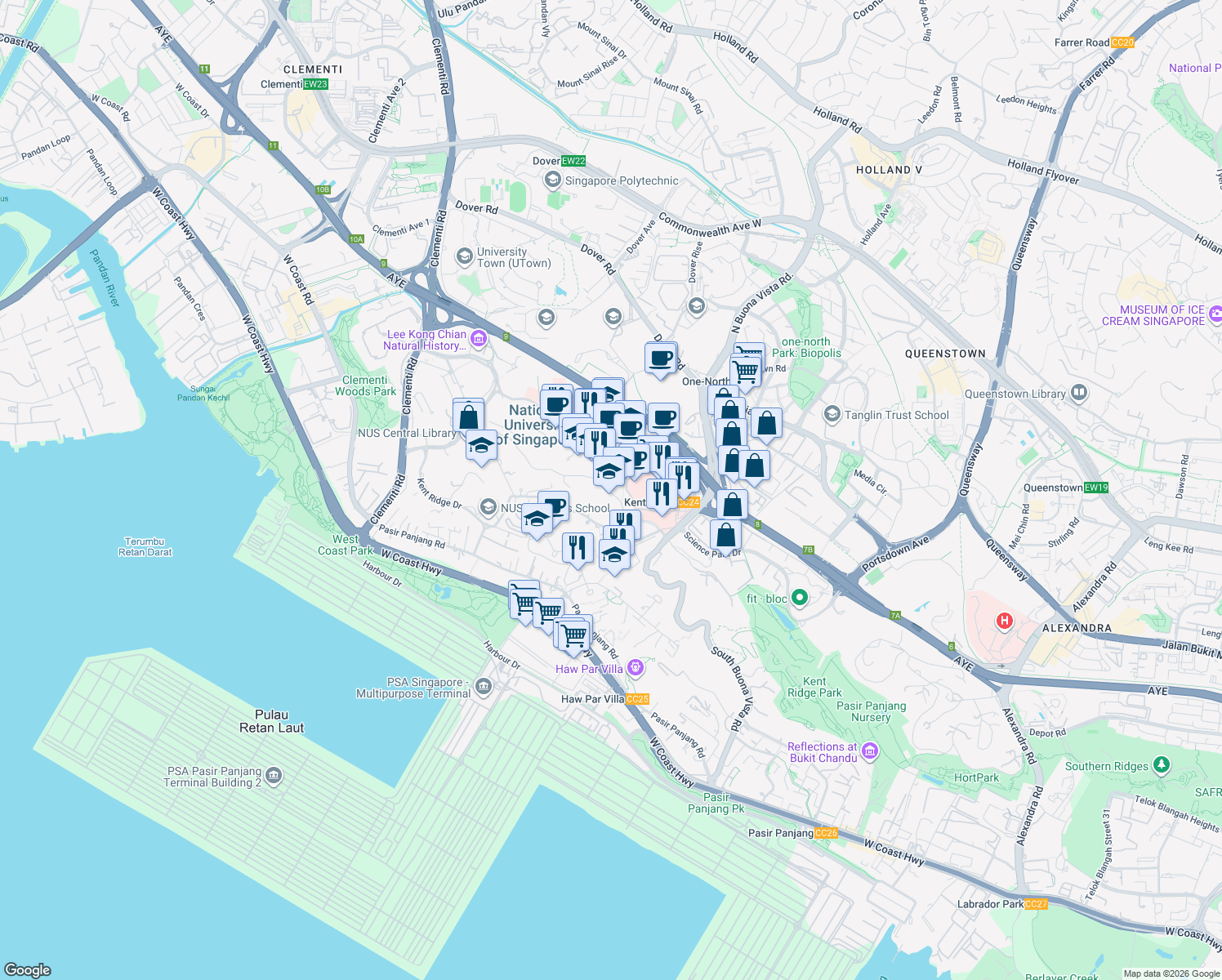Click the green park icon at Southern Ridges
This screenshot has width=1222, height=980.
tap(1162, 766)
